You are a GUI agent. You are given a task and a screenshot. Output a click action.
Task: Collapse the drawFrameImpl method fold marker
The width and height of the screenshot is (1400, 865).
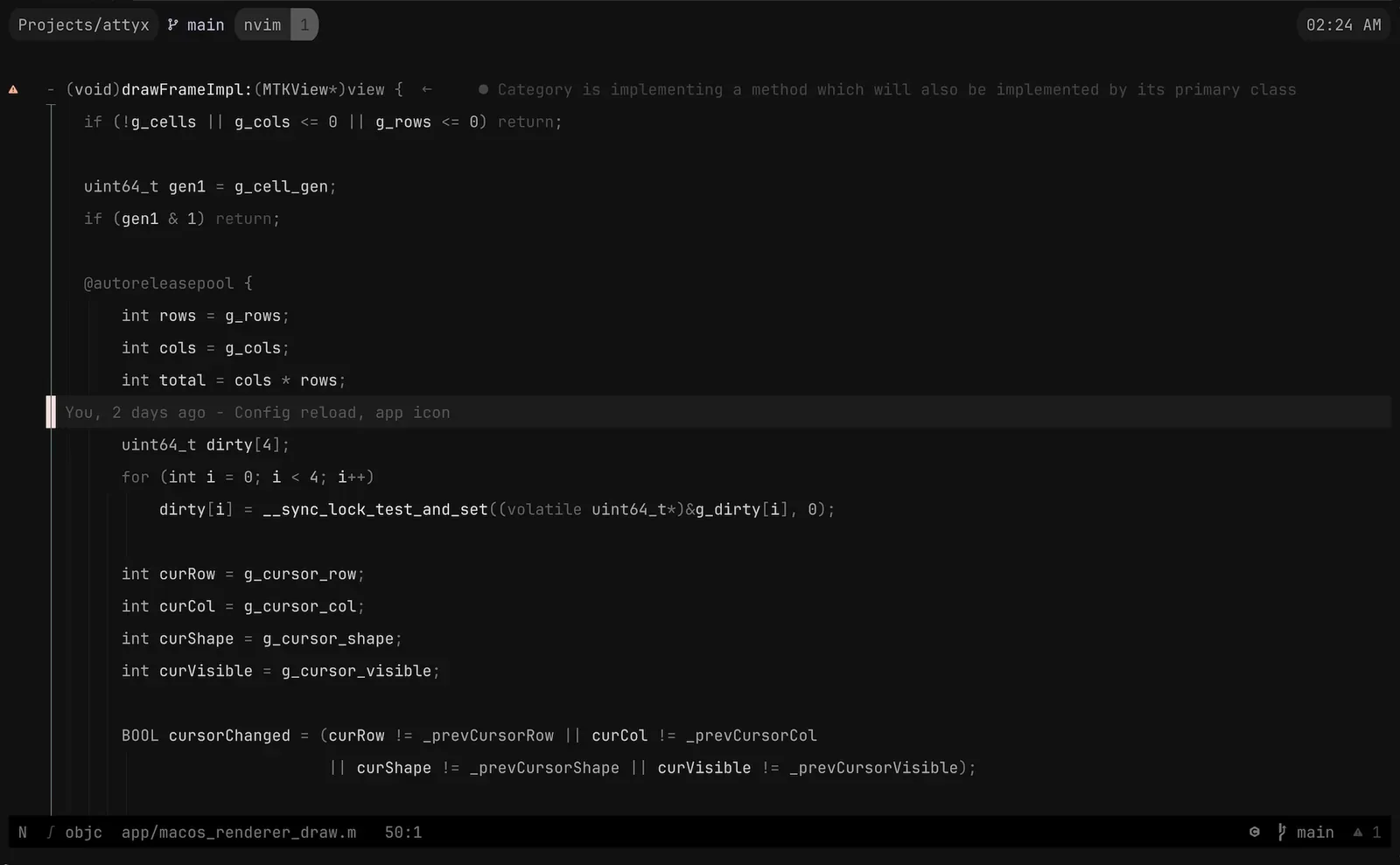point(51,89)
